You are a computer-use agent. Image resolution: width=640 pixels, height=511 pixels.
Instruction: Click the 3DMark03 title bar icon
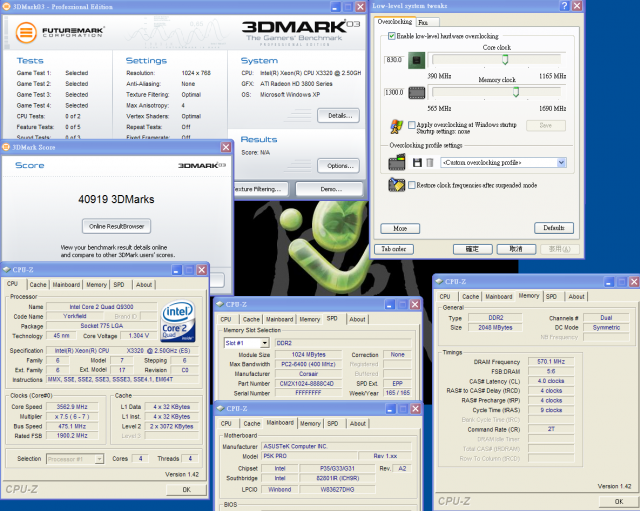(x=6, y=7)
